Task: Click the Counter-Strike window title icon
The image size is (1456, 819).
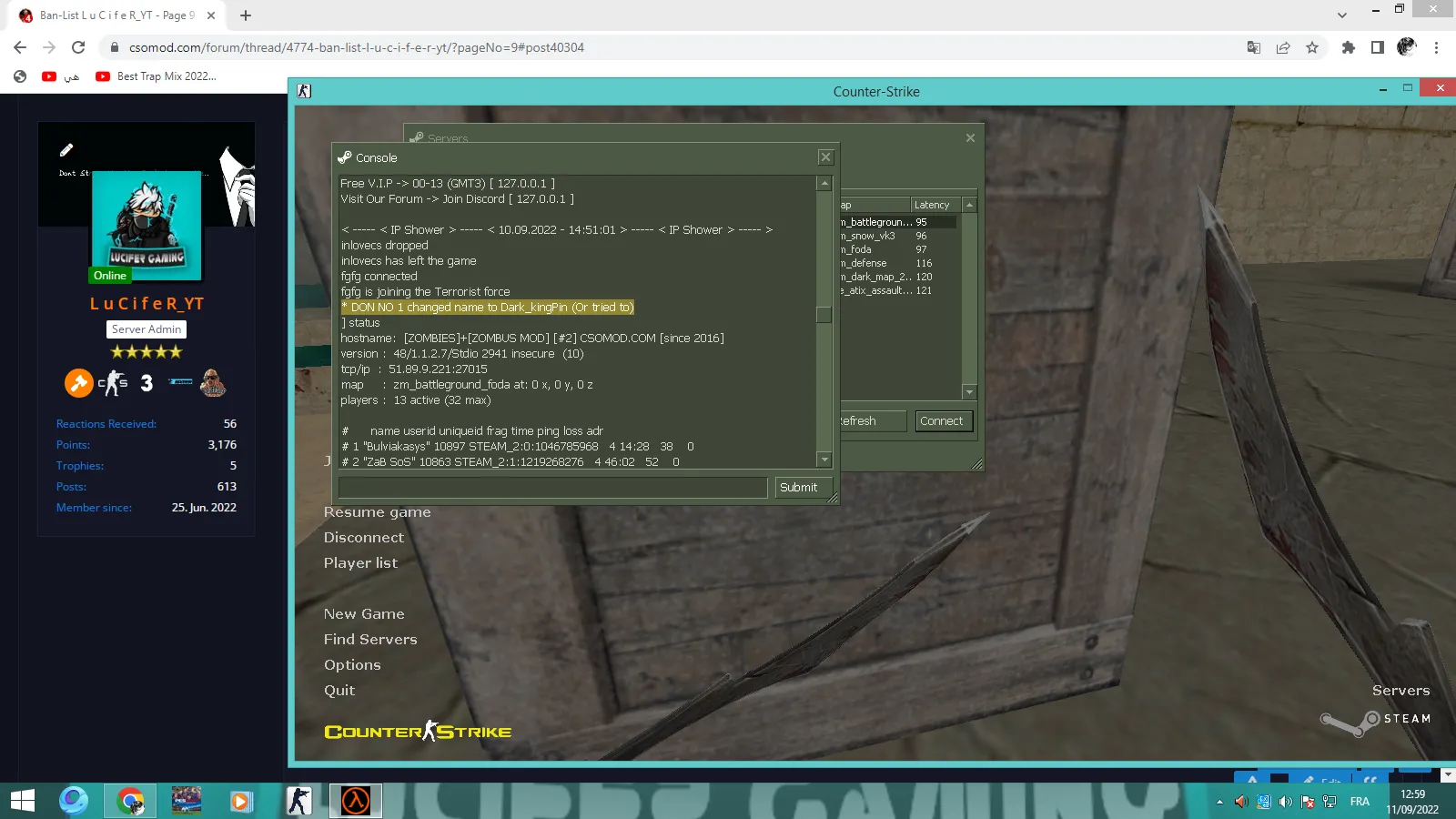Action: [x=304, y=91]
